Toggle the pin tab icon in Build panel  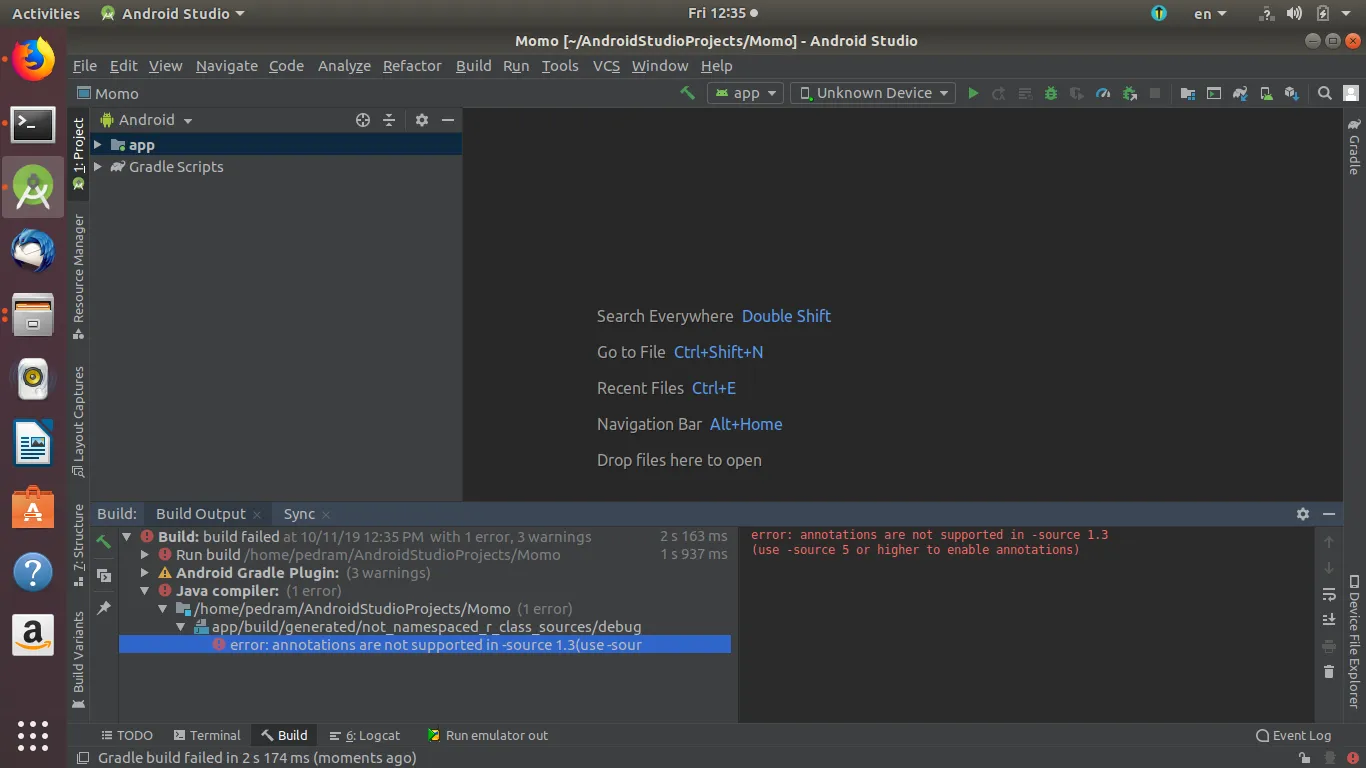pyautogui.click(x=104, y=608)
